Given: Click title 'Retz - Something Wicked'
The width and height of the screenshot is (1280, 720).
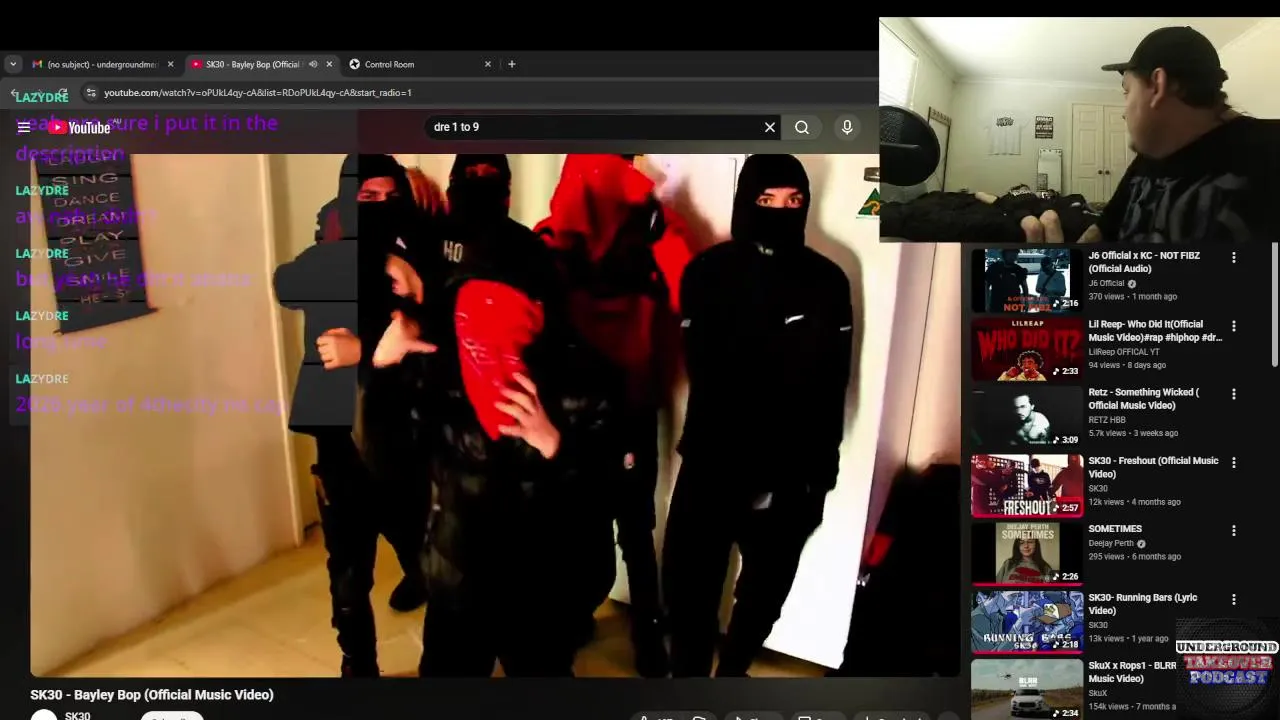Looking at the screenshot, I should (1143, 399).
